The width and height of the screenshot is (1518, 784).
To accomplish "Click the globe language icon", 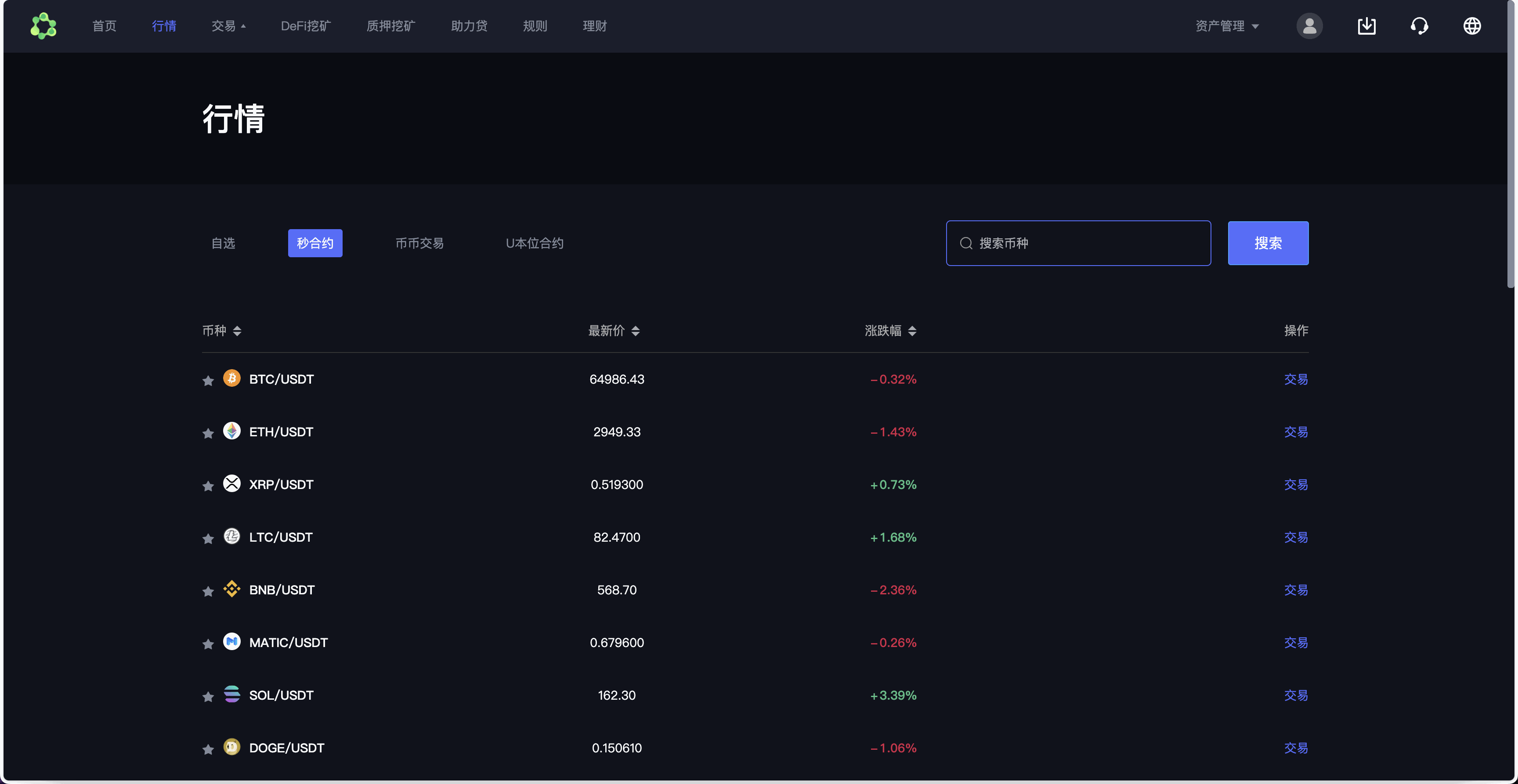I will pos(1472,26).
